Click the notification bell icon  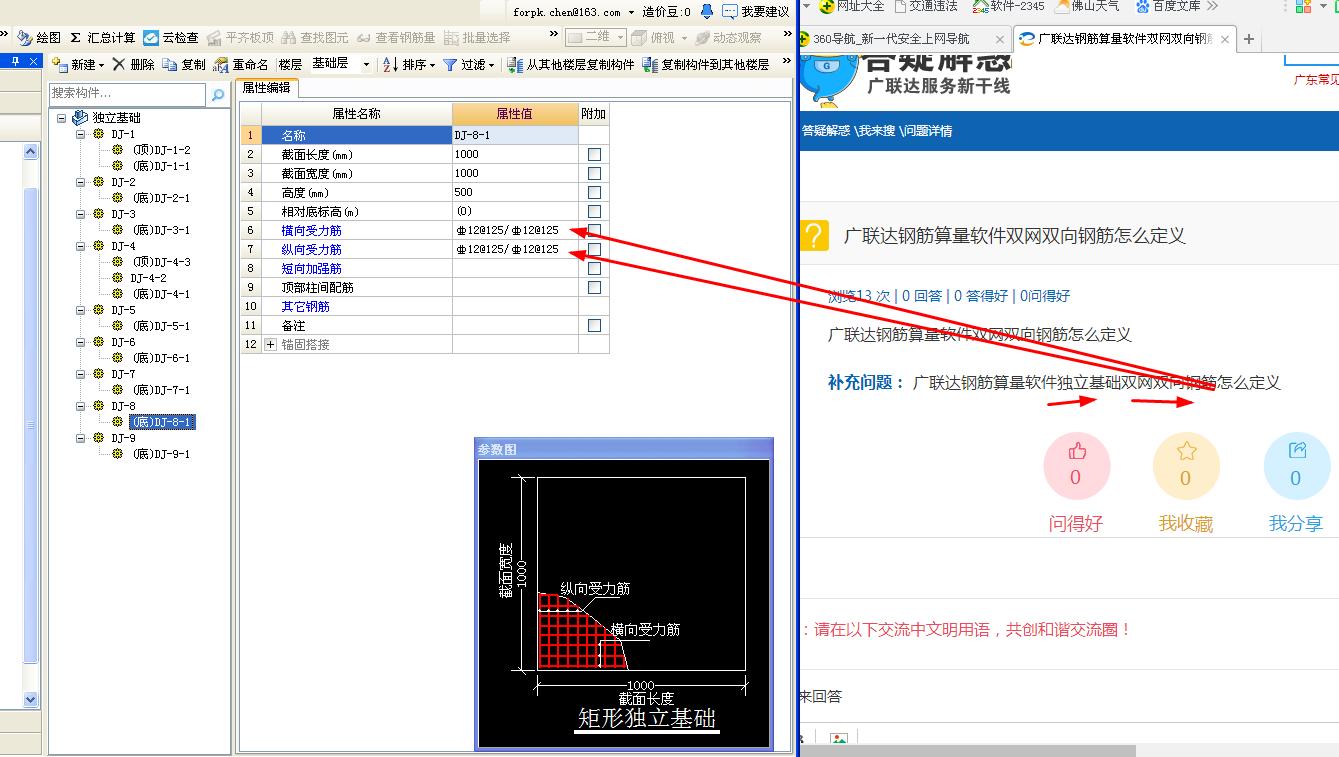pos(707,11)
